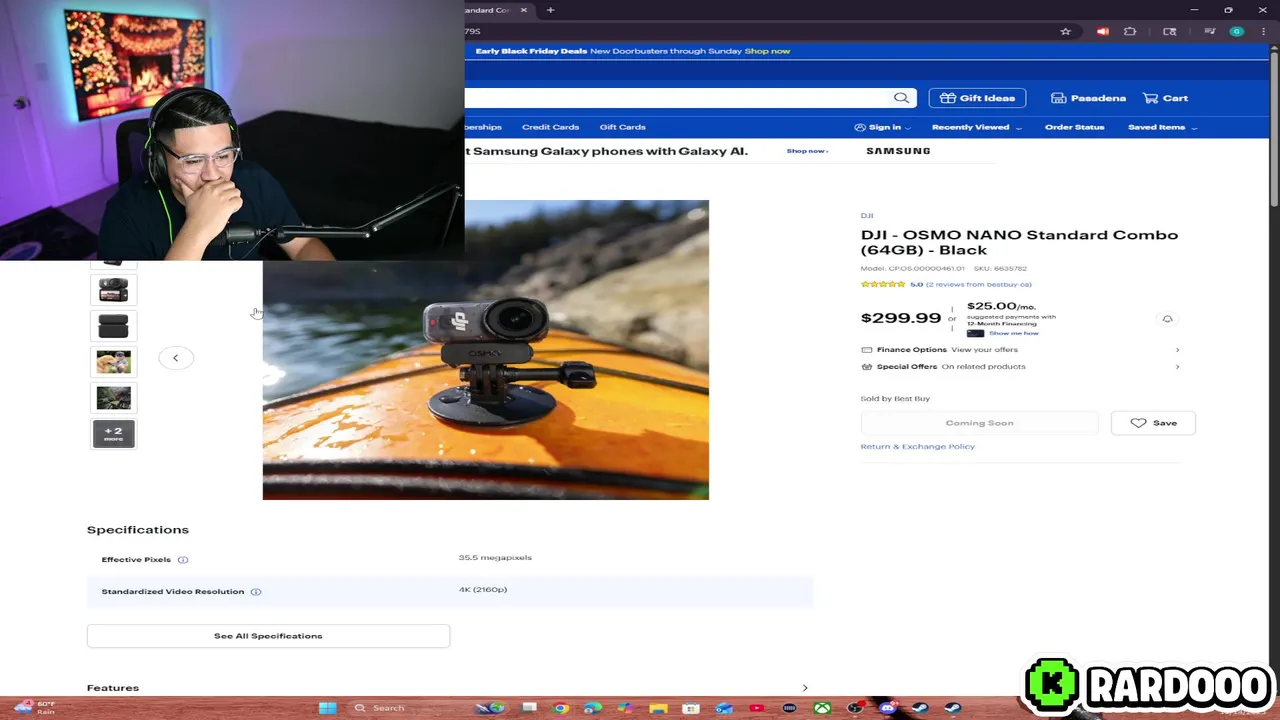Click See All Specifications button

point(268,636)
